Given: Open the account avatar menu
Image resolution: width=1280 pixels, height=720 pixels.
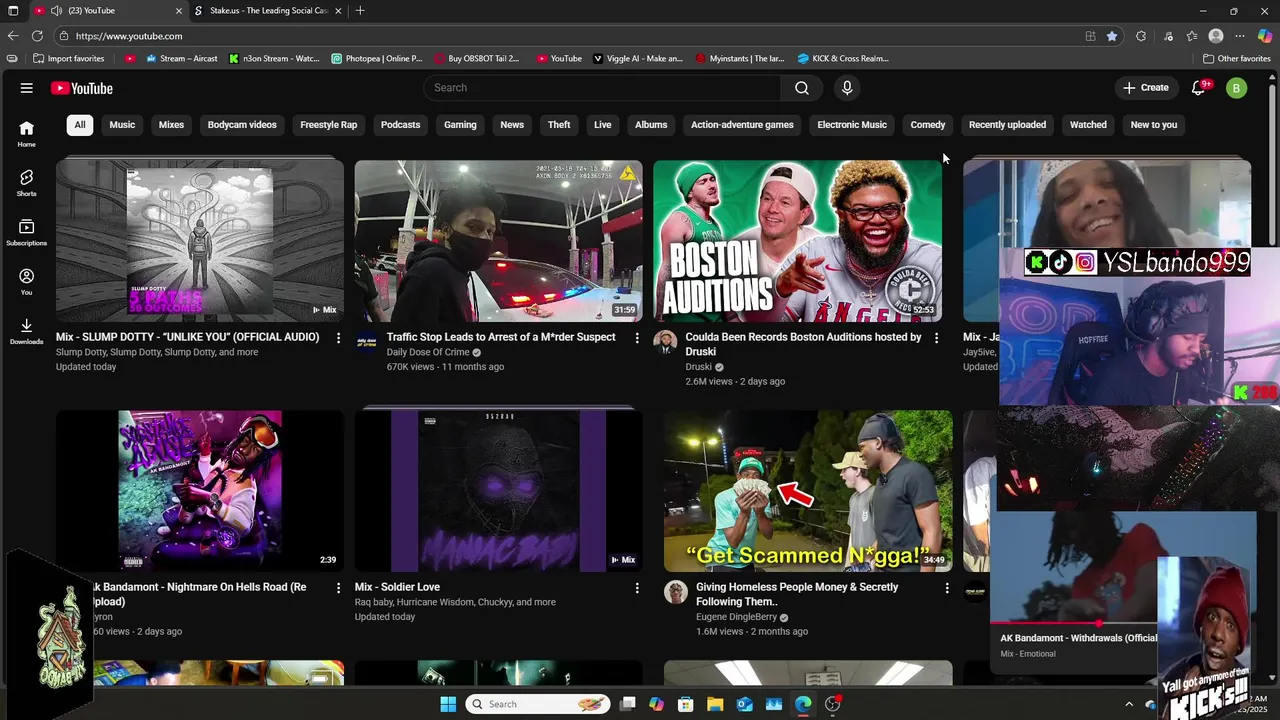Looking at the screenshot, I should coord(1236,88).
